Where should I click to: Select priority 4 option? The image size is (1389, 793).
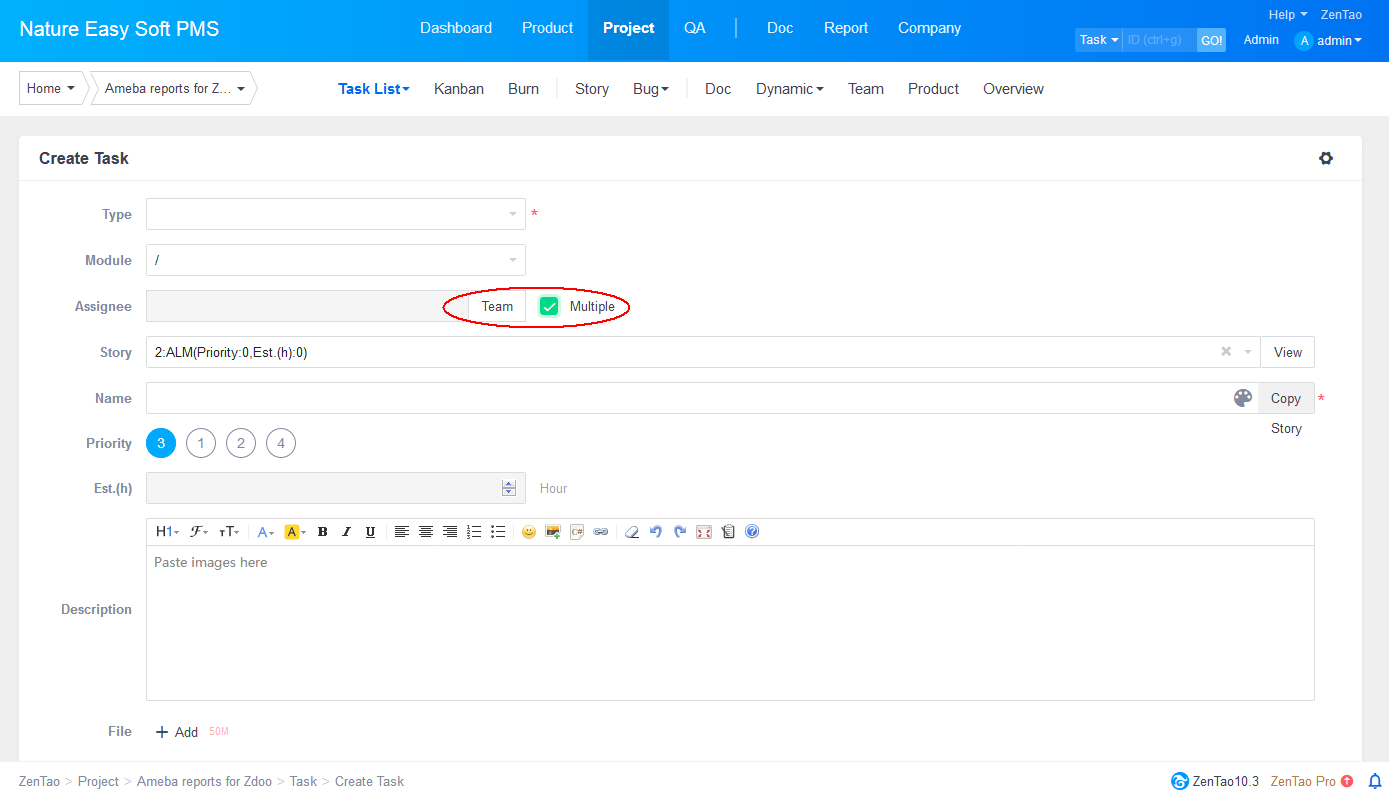(x=281, y=443)
